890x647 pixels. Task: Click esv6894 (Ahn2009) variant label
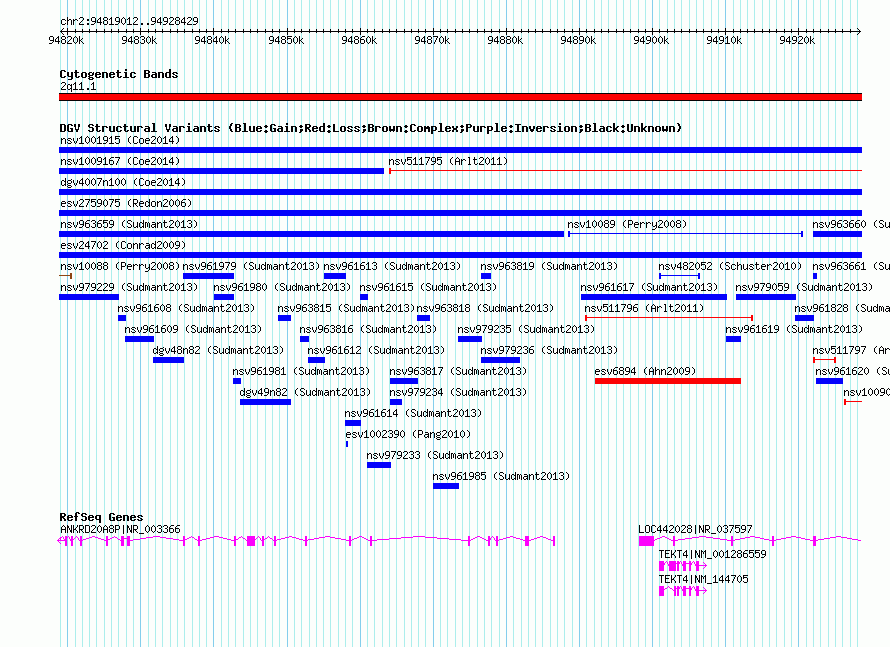point(645,371)
